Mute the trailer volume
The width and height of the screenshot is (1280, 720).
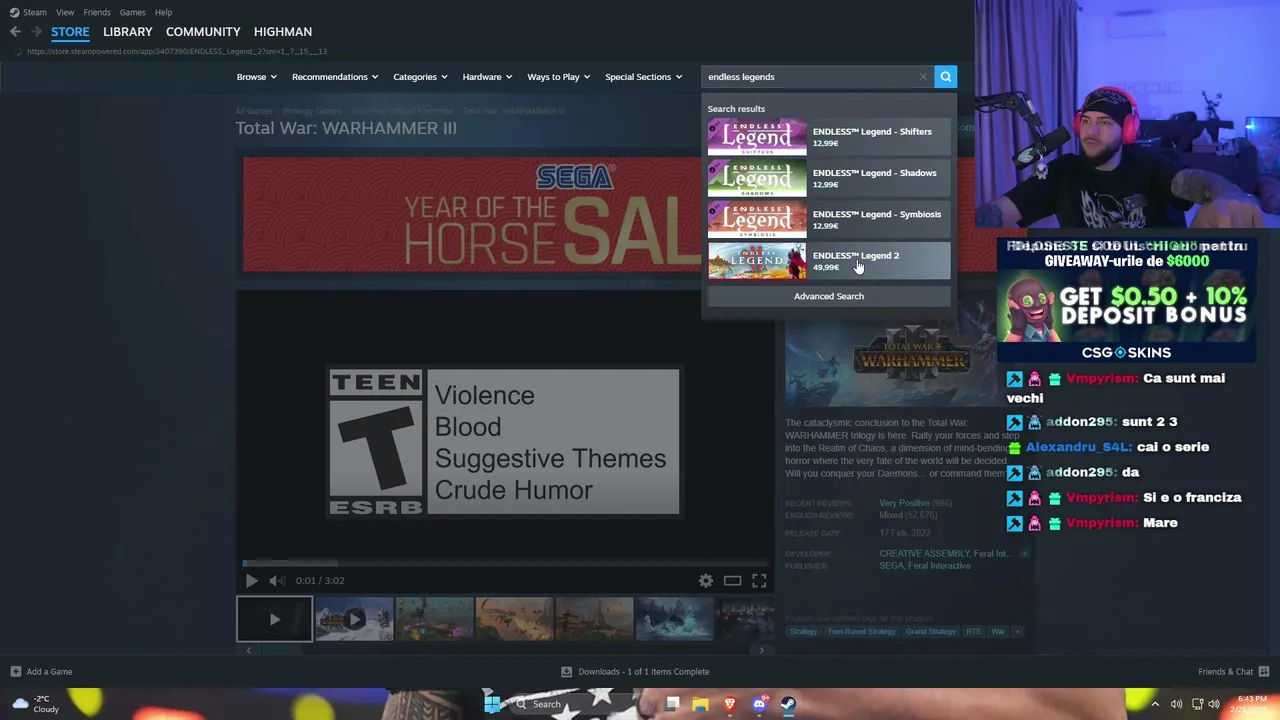pos(277,580)
